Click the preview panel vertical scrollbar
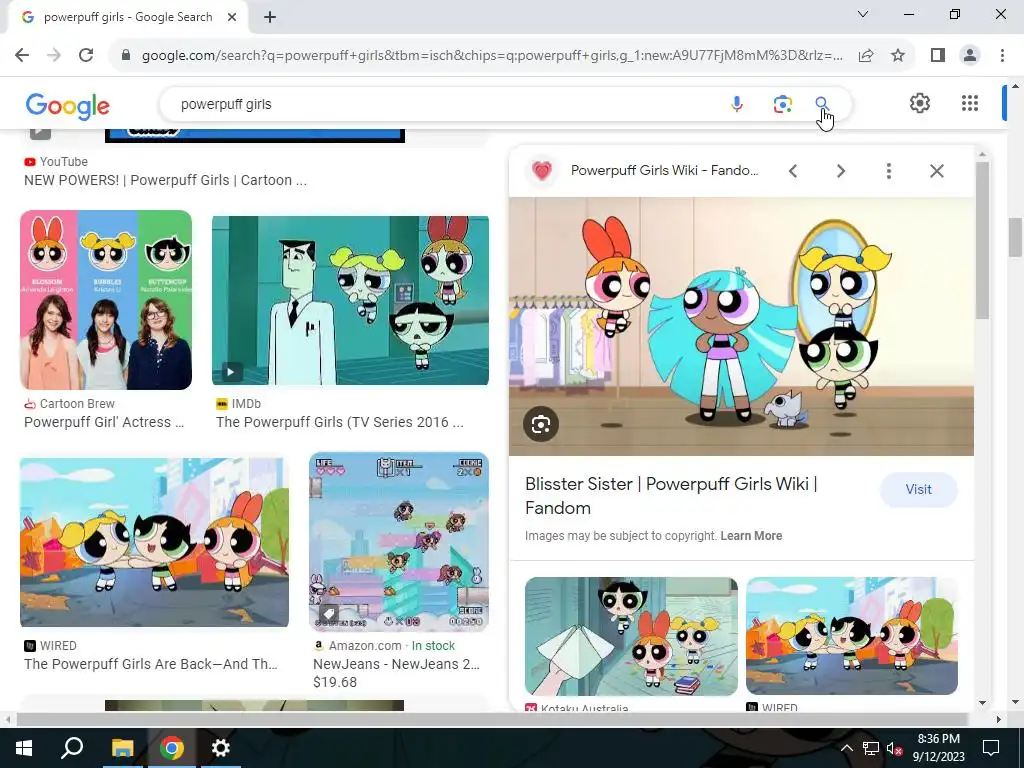 tap(982, 240)
